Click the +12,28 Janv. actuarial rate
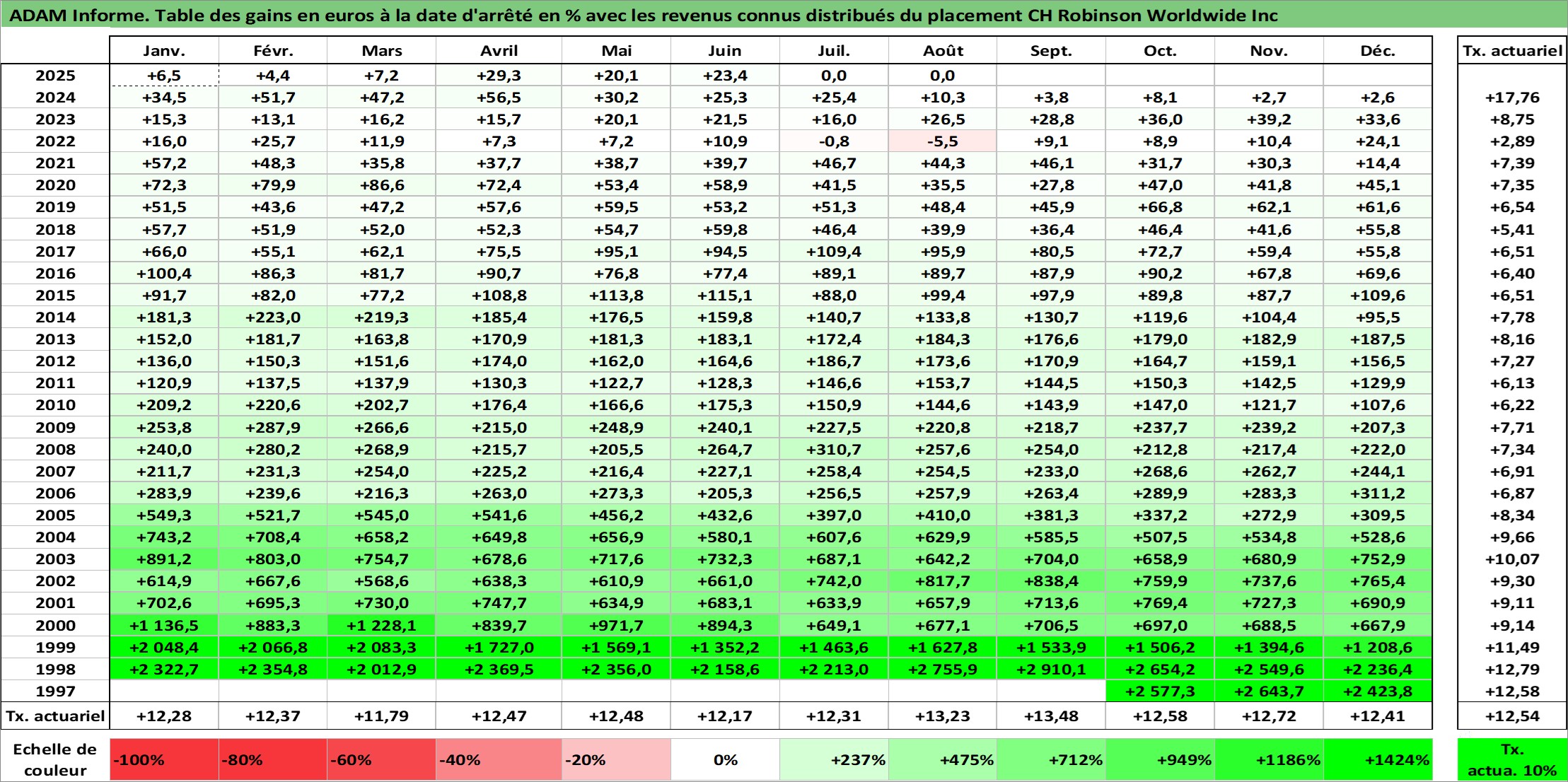This screenshot has width=1568, height=782. pyautogui.click(x=164, y=716)
